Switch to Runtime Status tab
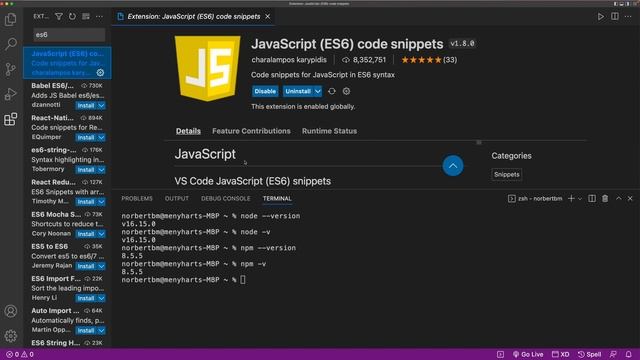640x360 pixels. pyautogui.click(x=329, y=131)
